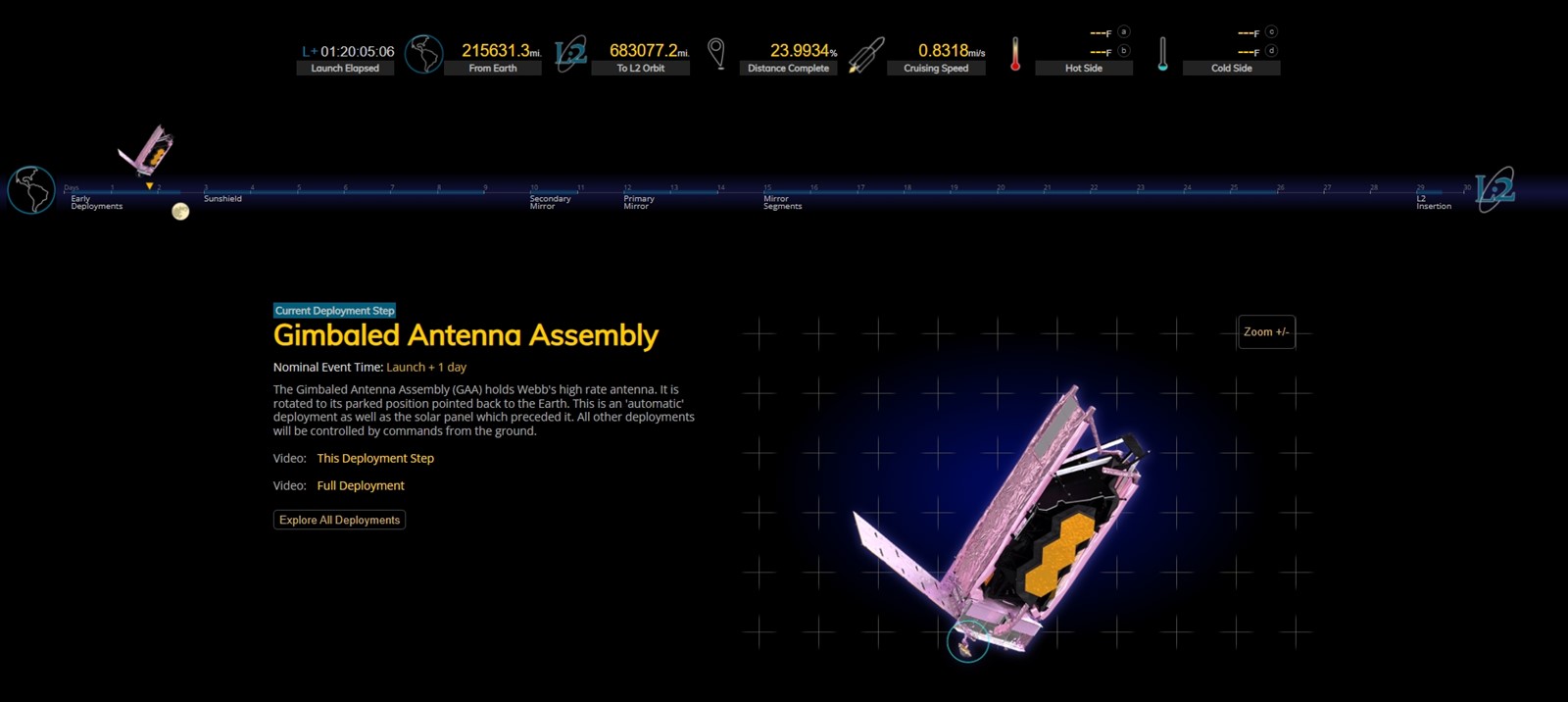The height and width of the screenshot is (702, 1568).
Task: Click the moon icon below the timeline
Action: click(x=180, y=212)
